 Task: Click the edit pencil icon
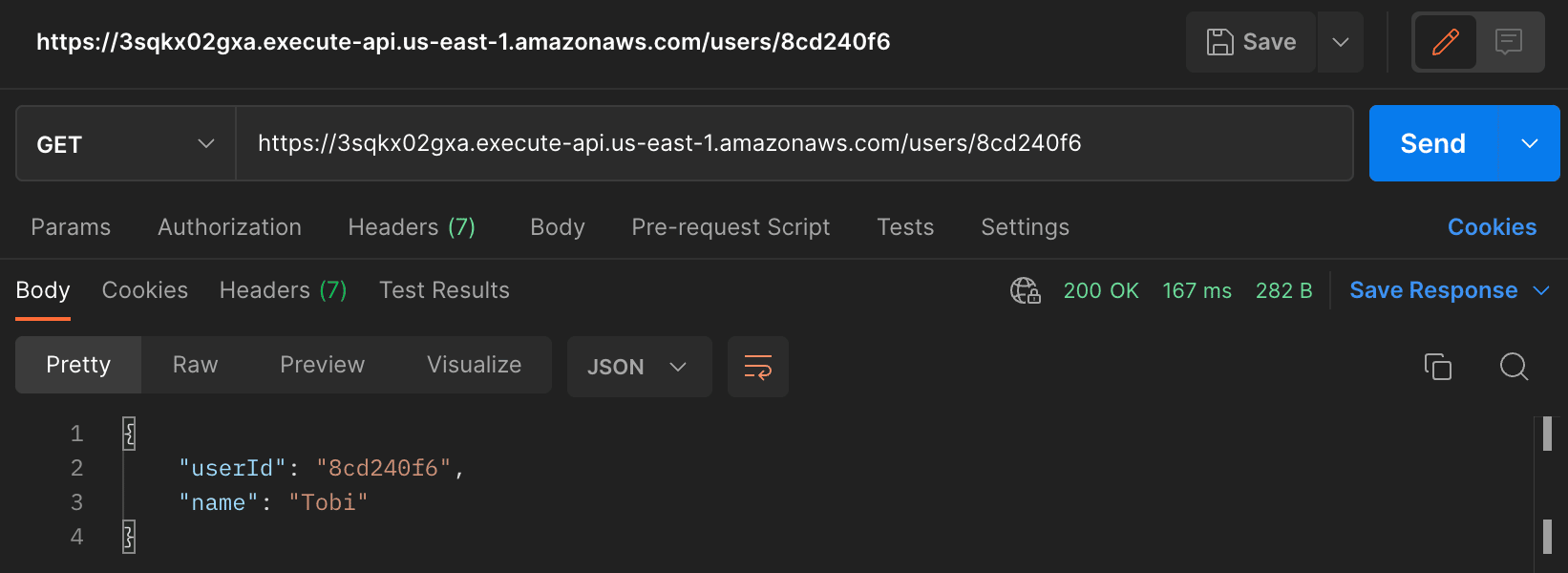point(1445,42)
